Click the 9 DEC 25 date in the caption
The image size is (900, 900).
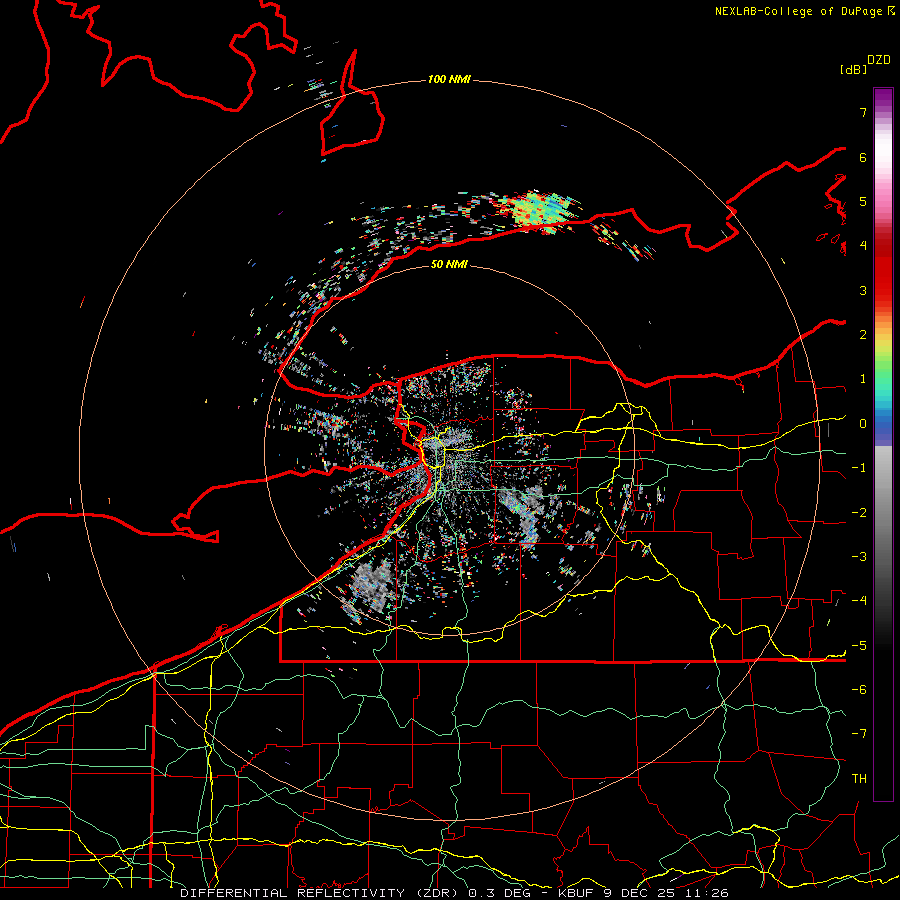[641, 893]
